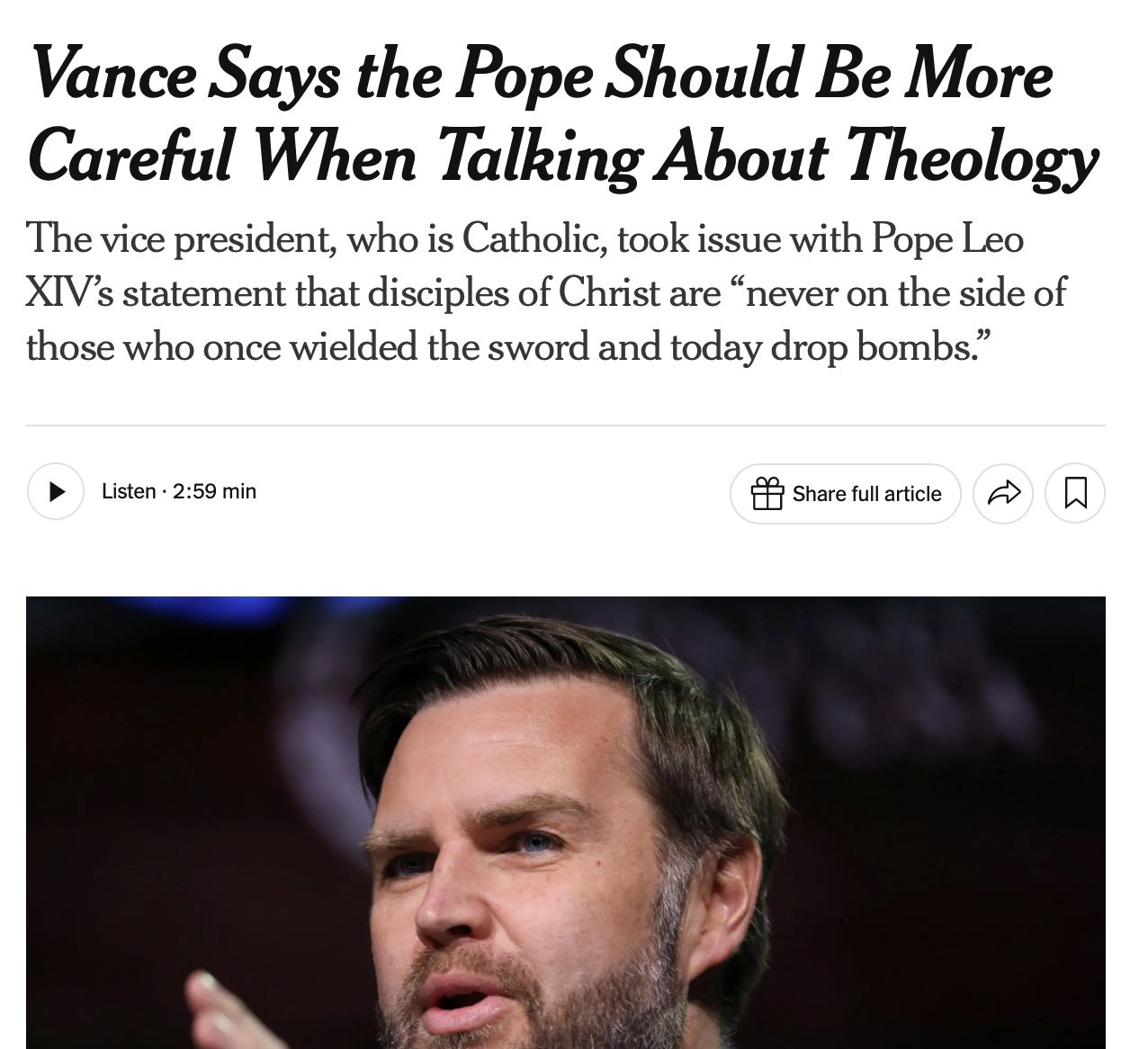Viewport: 1148px width, 1049px height.
Task: Click the '2:59 min' audio duration
Action: click(x=214, y=491)
